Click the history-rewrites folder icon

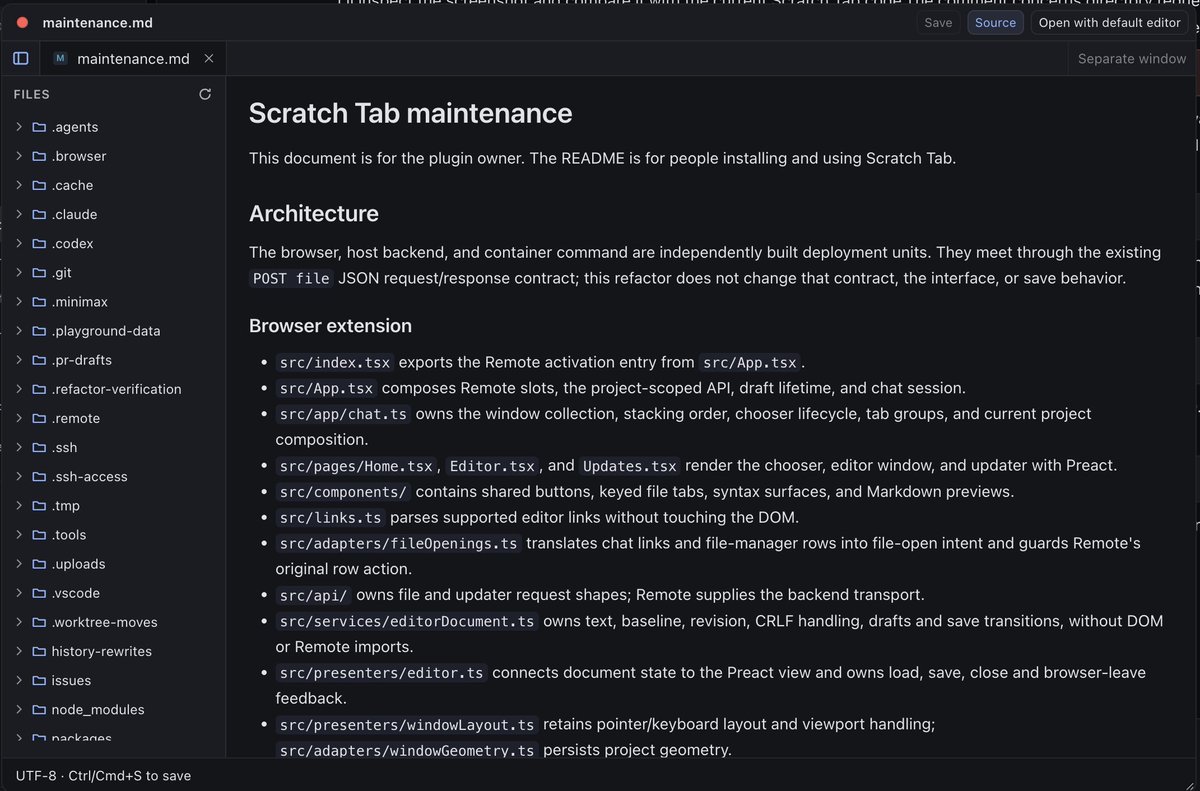click(39, 651)
